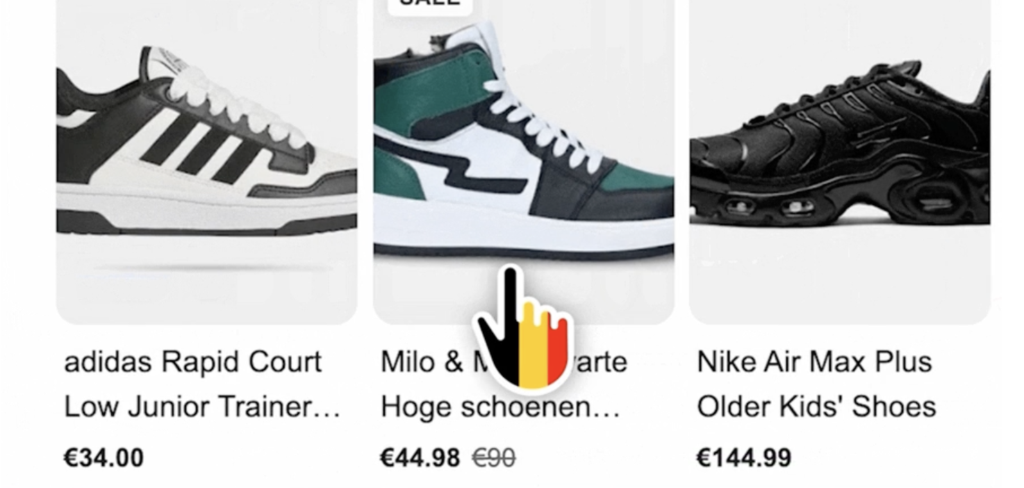Click the Older Kids' Shoes subtitle text

coord(816,407)
